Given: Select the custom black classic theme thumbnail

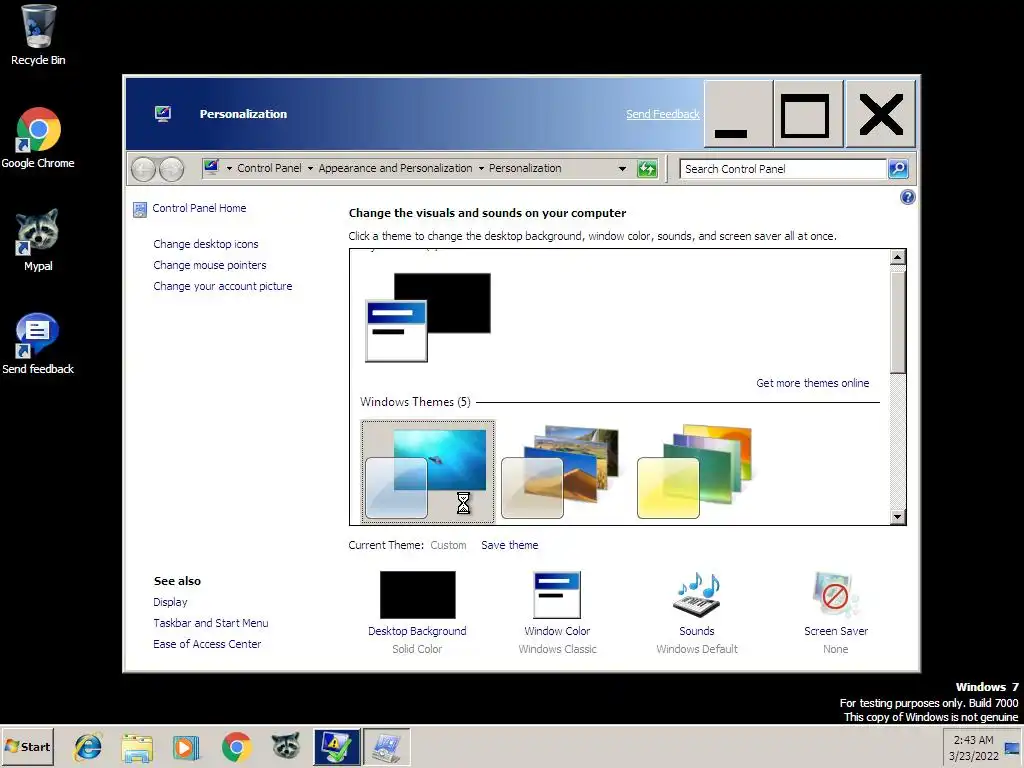Looking at the screenshot, I should point(428,317).
